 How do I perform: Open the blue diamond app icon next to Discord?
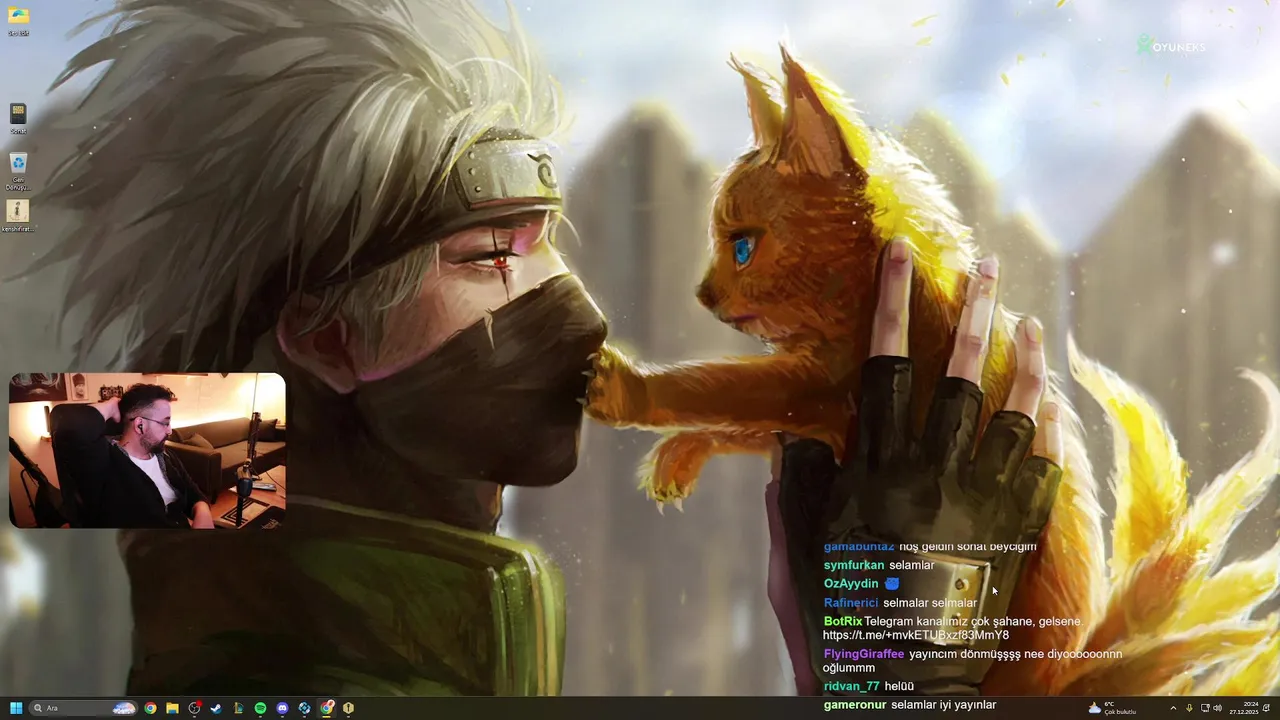click(304, 708)
